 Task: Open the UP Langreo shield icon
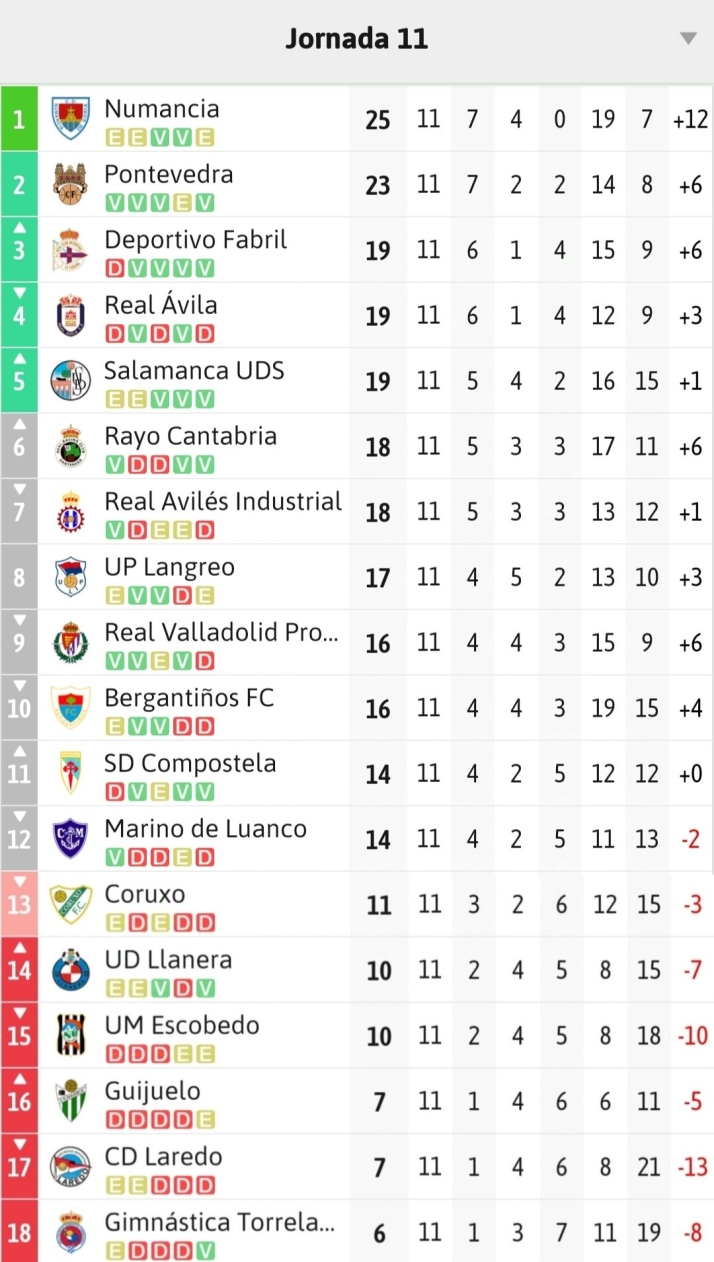70,578
